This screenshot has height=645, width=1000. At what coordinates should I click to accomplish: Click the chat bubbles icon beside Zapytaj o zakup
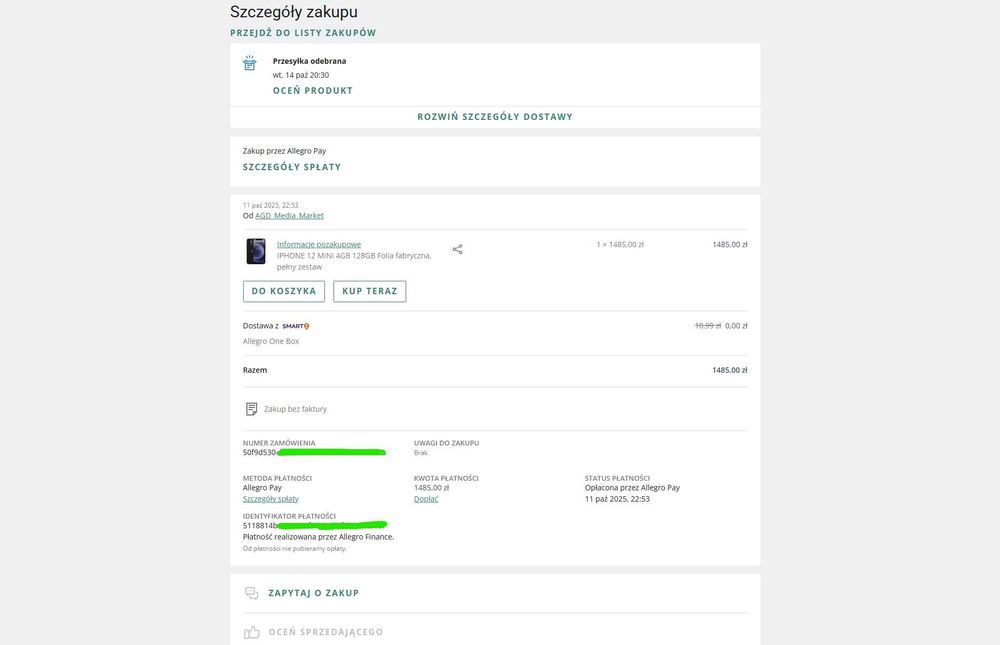point(251,593)
